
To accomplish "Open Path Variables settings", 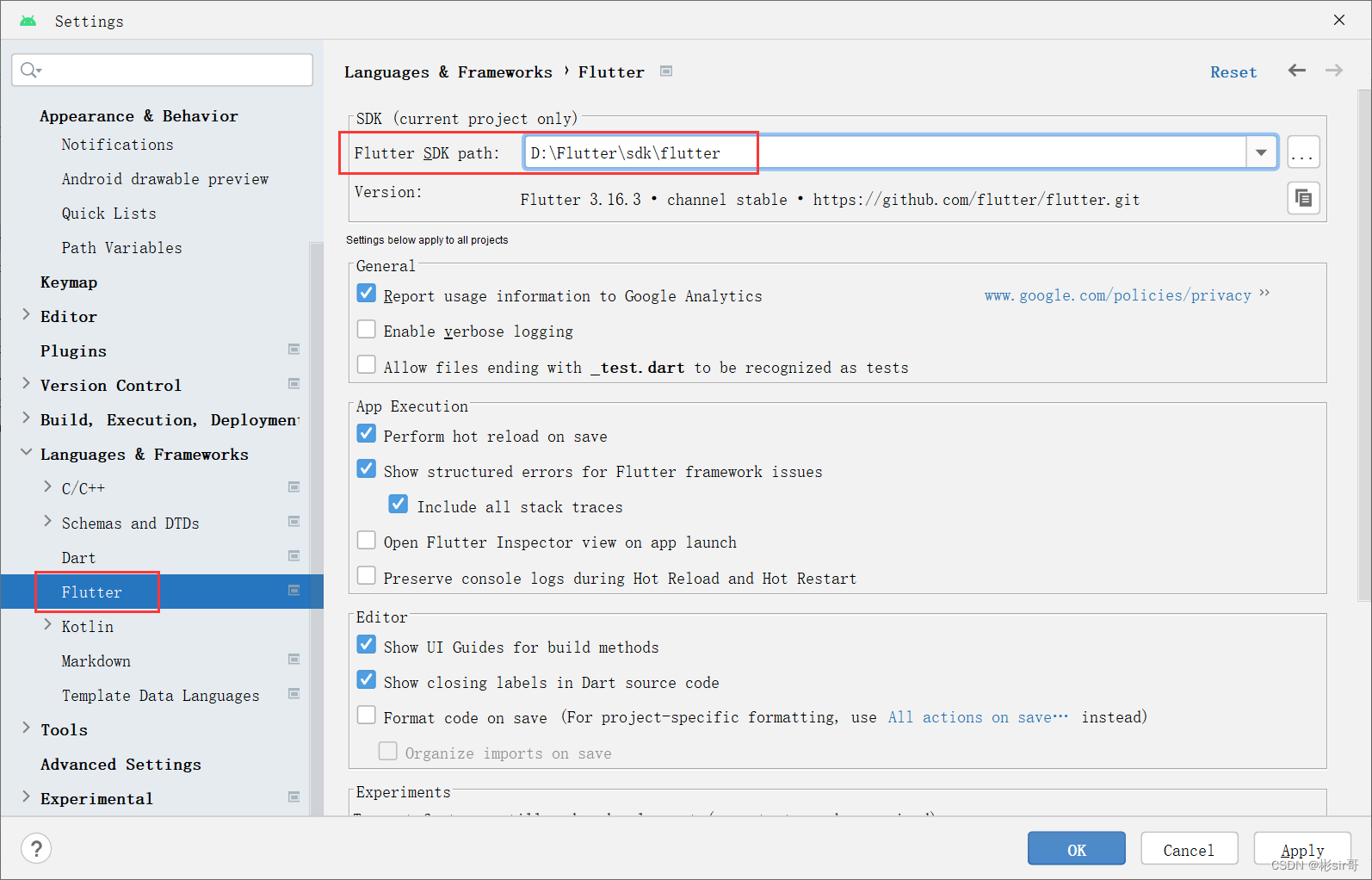I will (121, 248).
